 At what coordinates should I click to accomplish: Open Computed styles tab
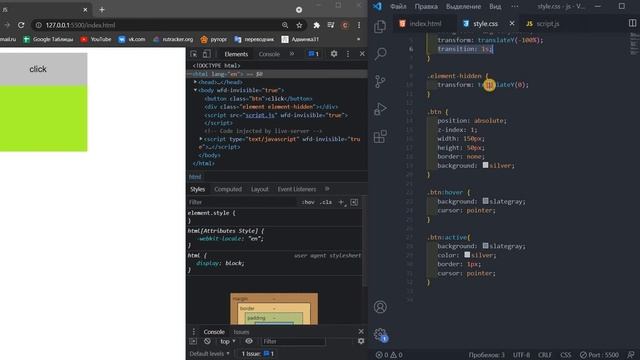tap(228, 189)
